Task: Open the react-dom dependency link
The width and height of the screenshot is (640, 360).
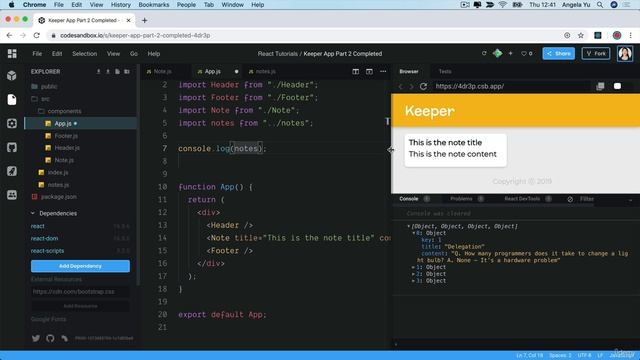Action: tap(44, 238)
